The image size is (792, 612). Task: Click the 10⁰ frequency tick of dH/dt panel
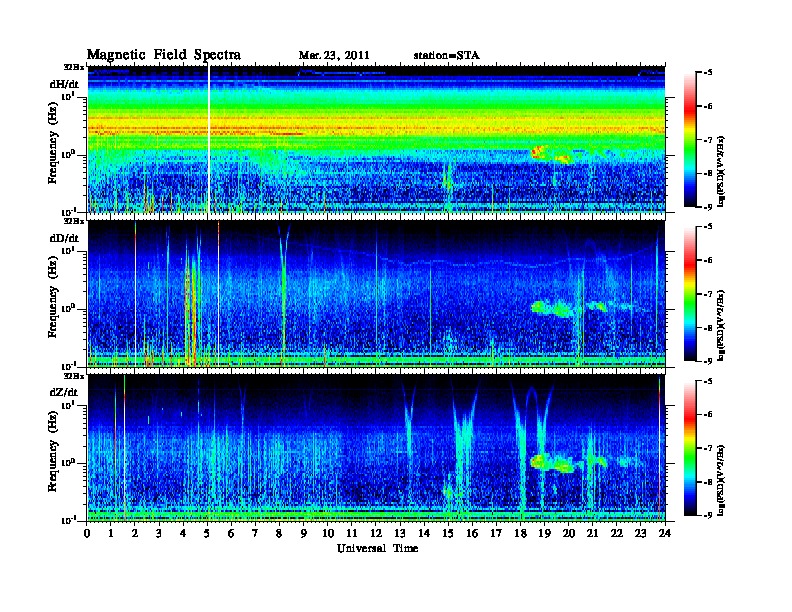point(69,154)
